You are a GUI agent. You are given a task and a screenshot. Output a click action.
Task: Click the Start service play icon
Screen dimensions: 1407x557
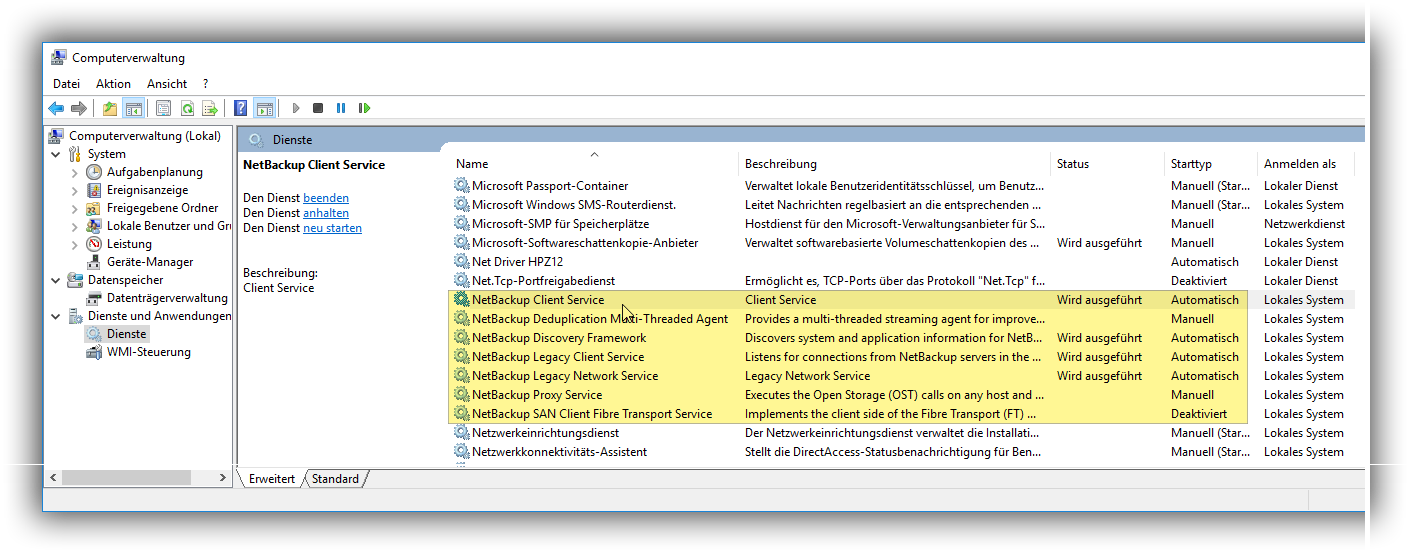click(296, 108)
